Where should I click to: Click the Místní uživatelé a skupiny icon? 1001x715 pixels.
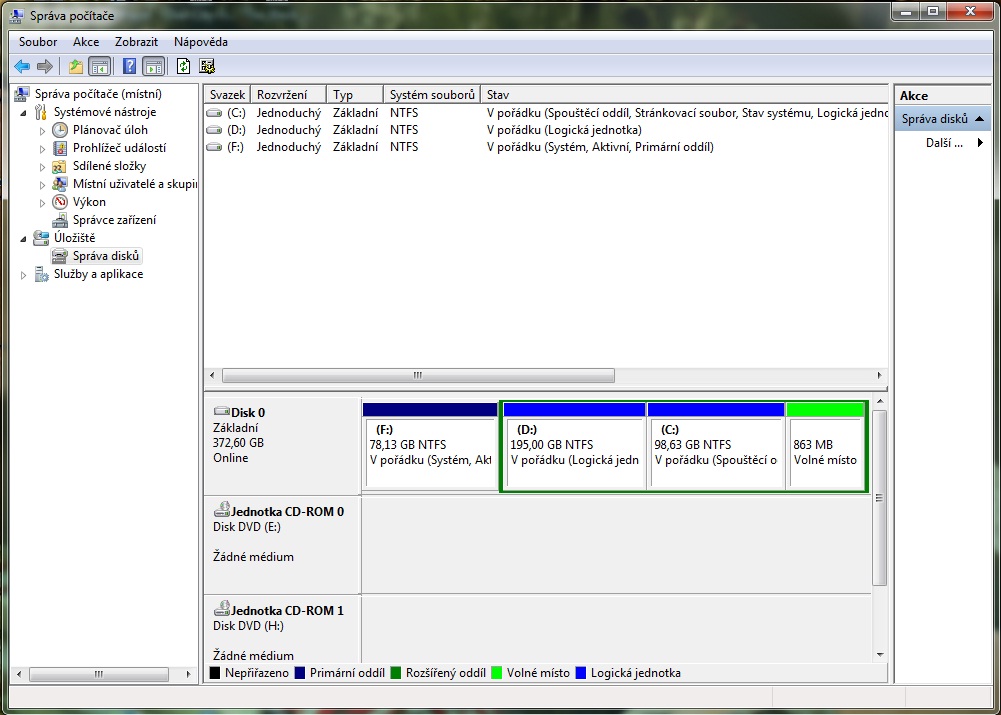[x=59, y=184]
